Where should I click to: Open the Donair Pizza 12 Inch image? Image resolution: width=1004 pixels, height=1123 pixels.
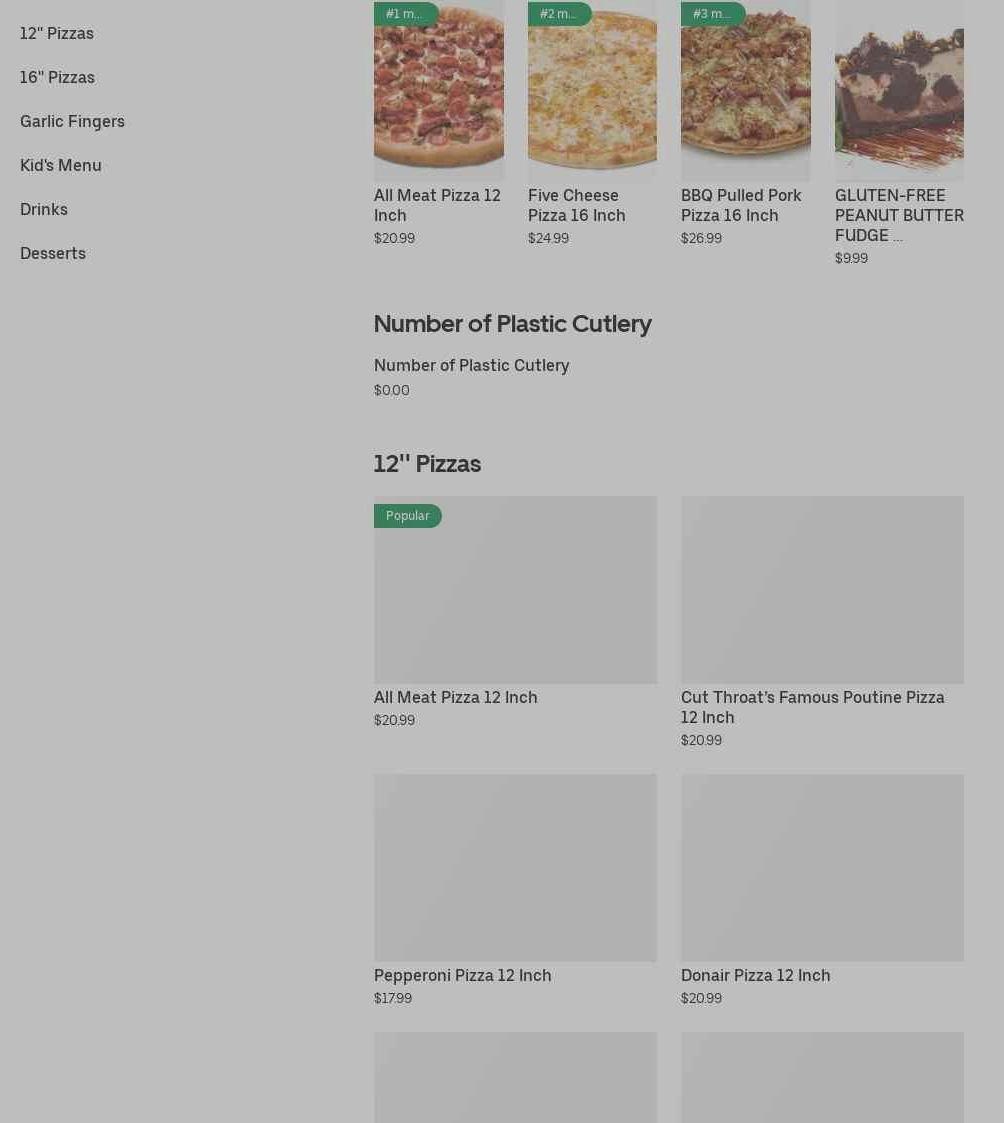pos(822,867)
